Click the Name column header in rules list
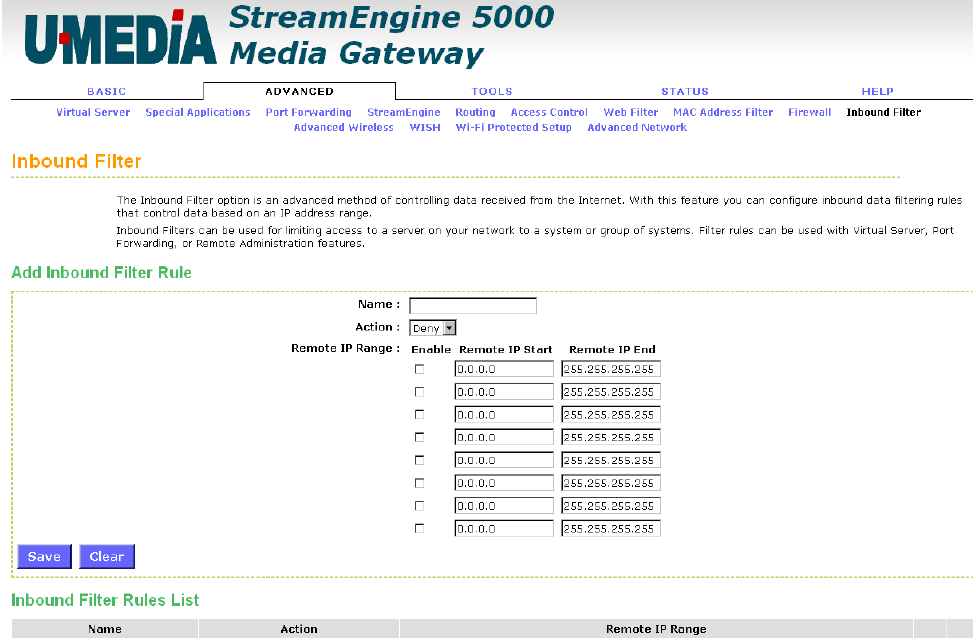Screen dimensions: 976x642 coord(105,629)
